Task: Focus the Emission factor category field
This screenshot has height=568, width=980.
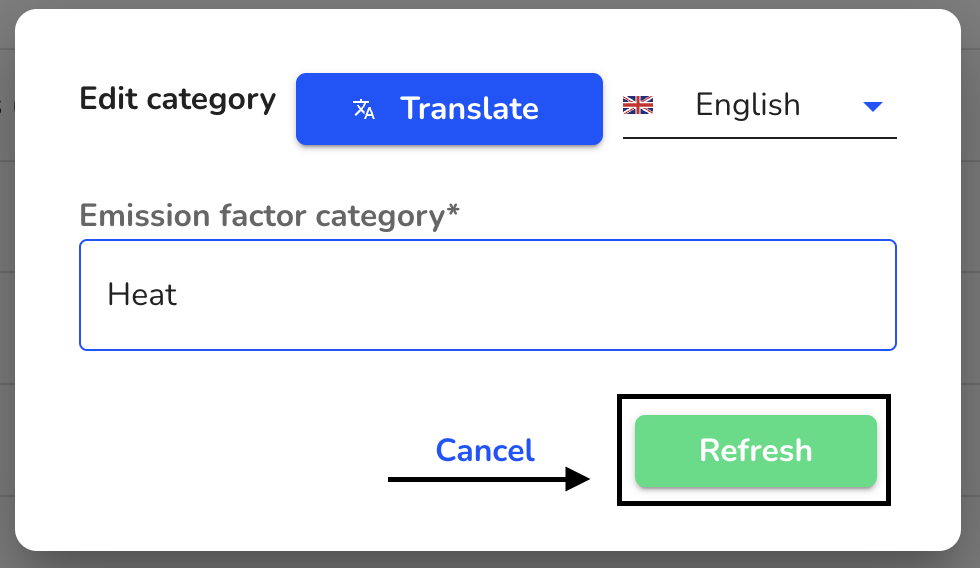Action: click(x=488, y=295)
